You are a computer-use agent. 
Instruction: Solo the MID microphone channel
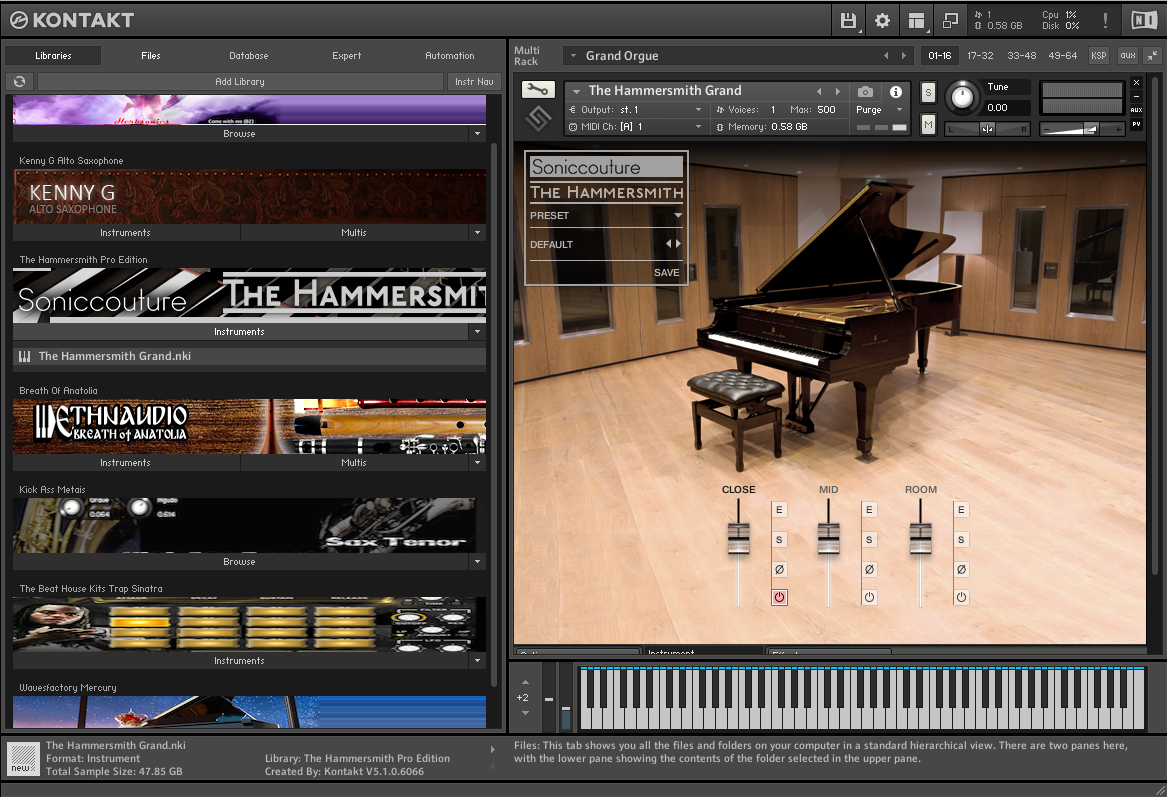click(869, 540)
